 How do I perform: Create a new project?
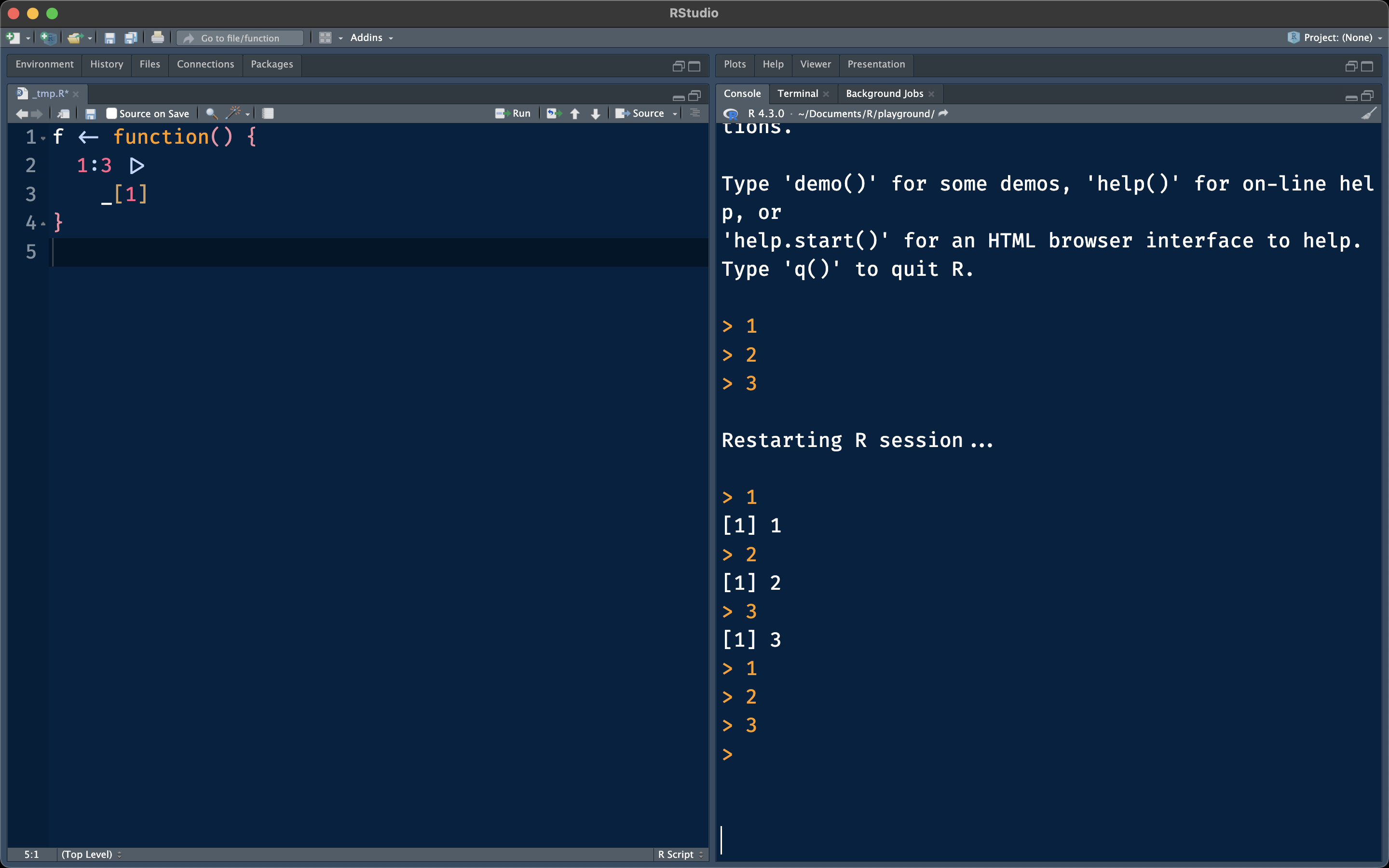coord(48,37)
